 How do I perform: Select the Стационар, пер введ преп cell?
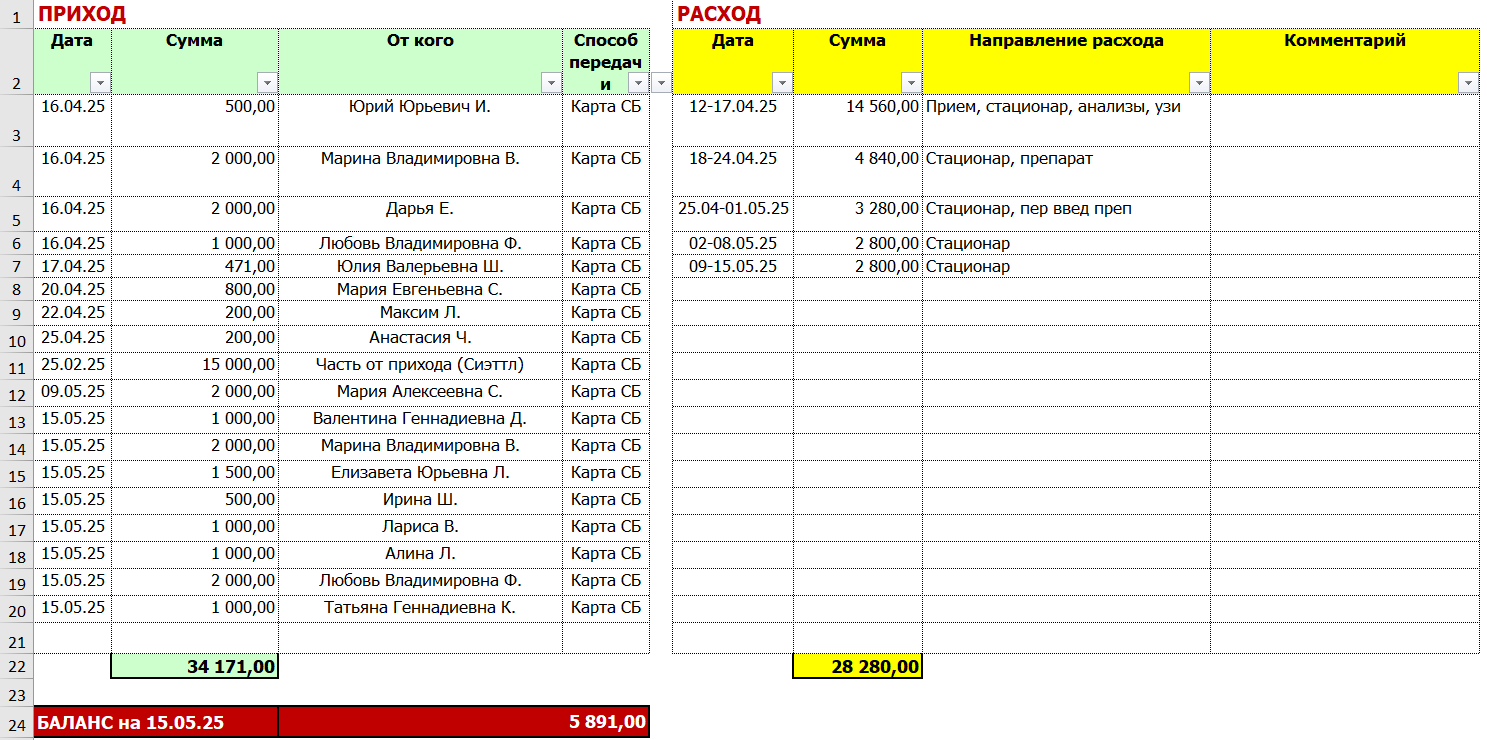[x=1066, y=214]
